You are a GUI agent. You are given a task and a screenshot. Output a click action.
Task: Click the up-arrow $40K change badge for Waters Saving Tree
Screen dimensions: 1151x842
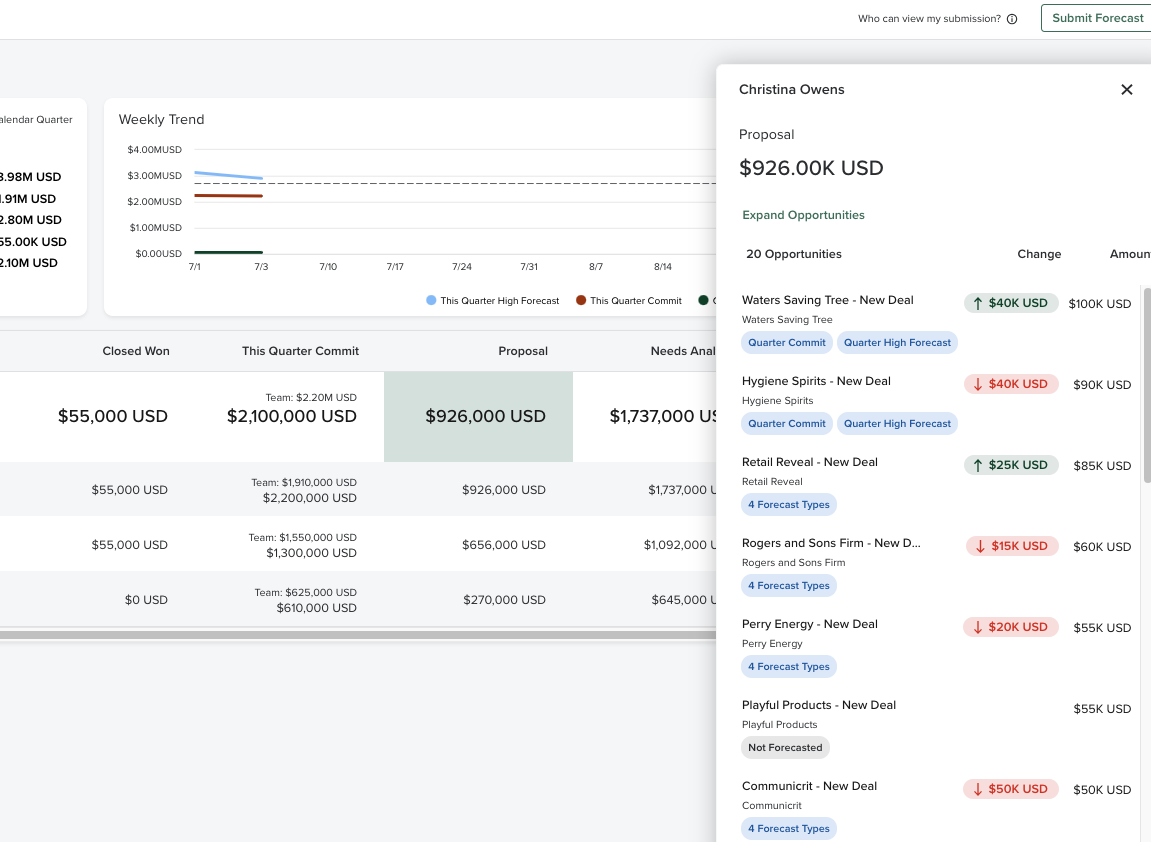coord(1010,303)
